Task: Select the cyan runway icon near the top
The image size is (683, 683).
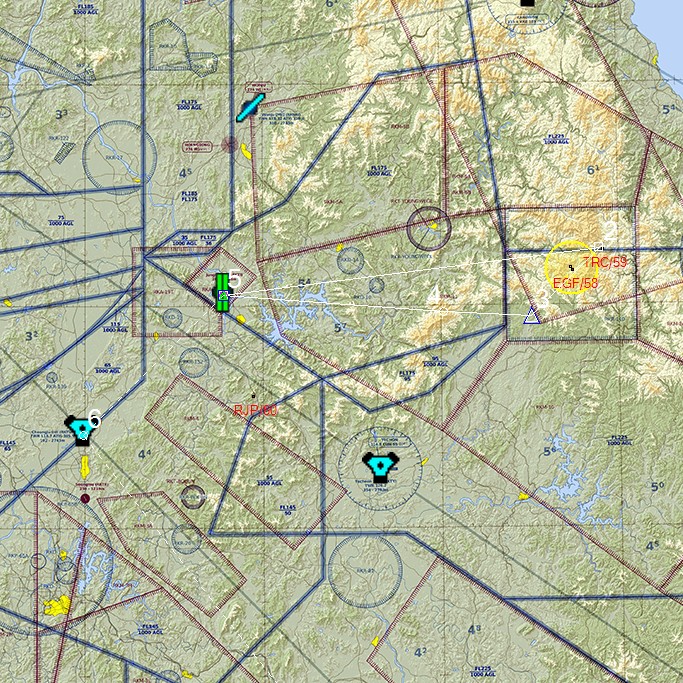Action: point(250,108)
